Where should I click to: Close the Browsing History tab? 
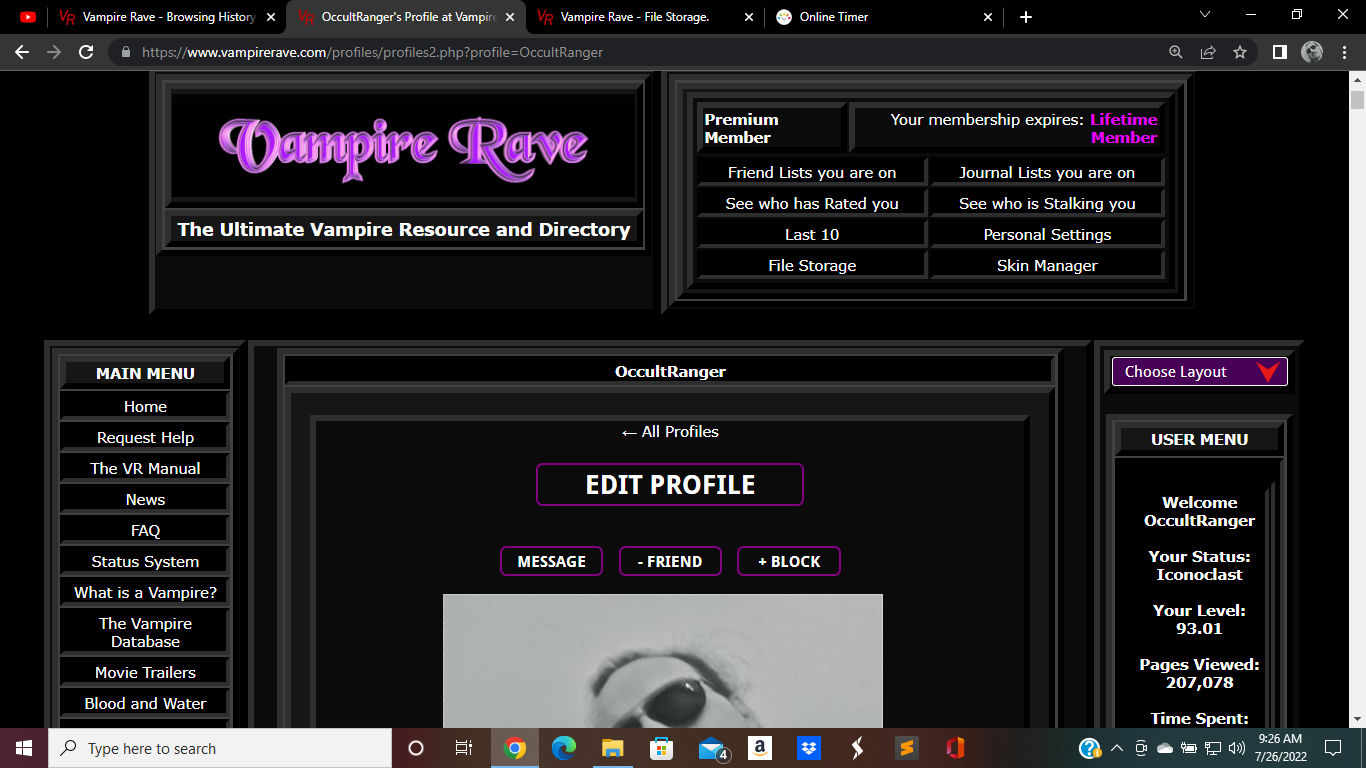[x=271, y=17]
